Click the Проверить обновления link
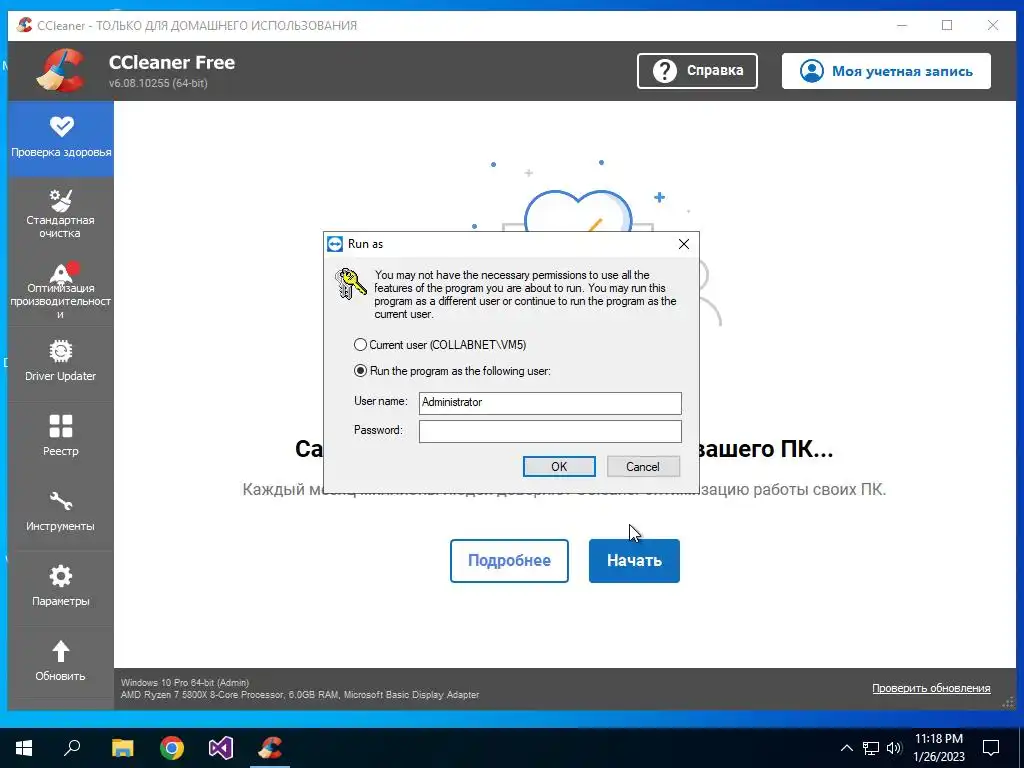 [x=931, y=688]
